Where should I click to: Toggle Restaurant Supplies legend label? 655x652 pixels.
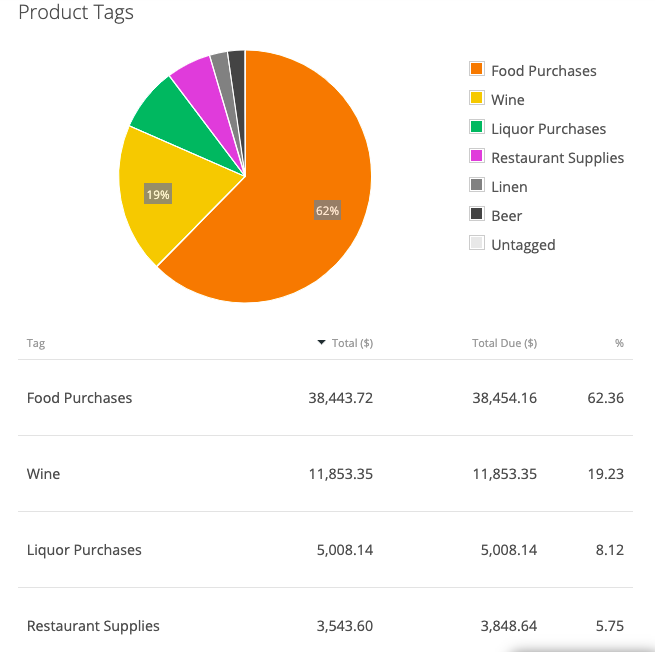[x=557, y=158]
